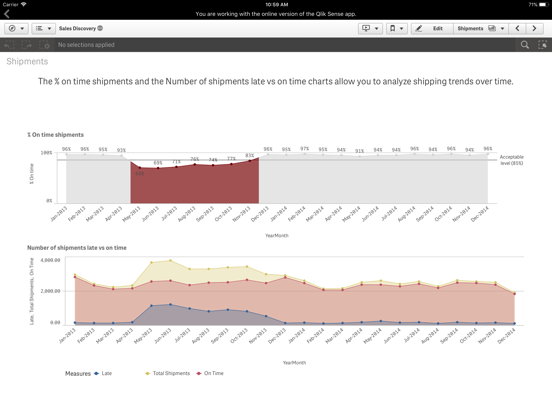Tap the Wi-Fi indicator in status bar
This screenshot has width=552, height=414.
tap(24, 5)
